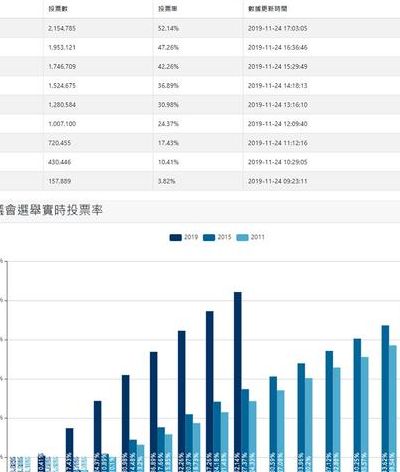Screen dimensions: 400x472
Task: Select vote count 1,524,675
Action: point(62,86)
